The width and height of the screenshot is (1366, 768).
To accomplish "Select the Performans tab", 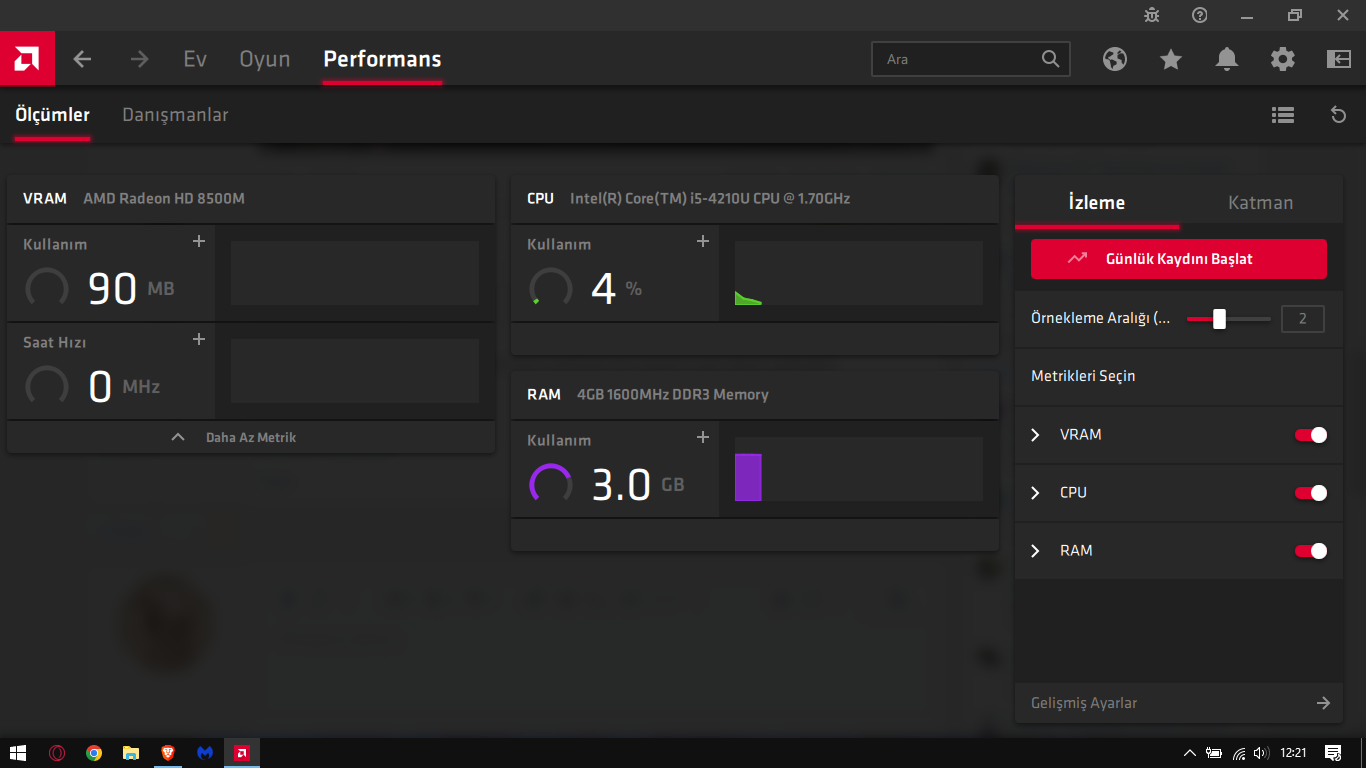I will (x=382, y=59).
